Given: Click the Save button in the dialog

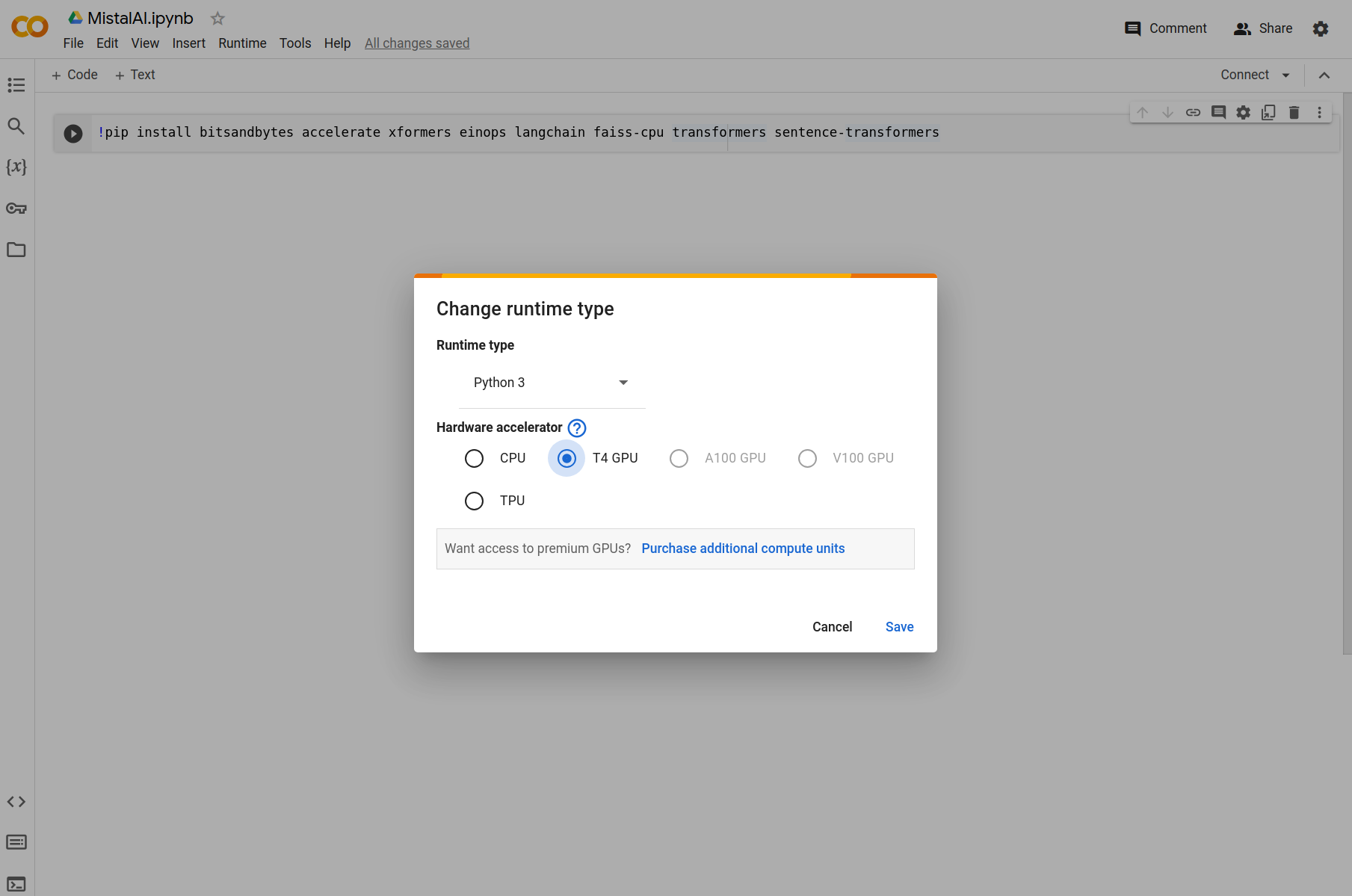Looking at the screenshot, I should 899,627.
